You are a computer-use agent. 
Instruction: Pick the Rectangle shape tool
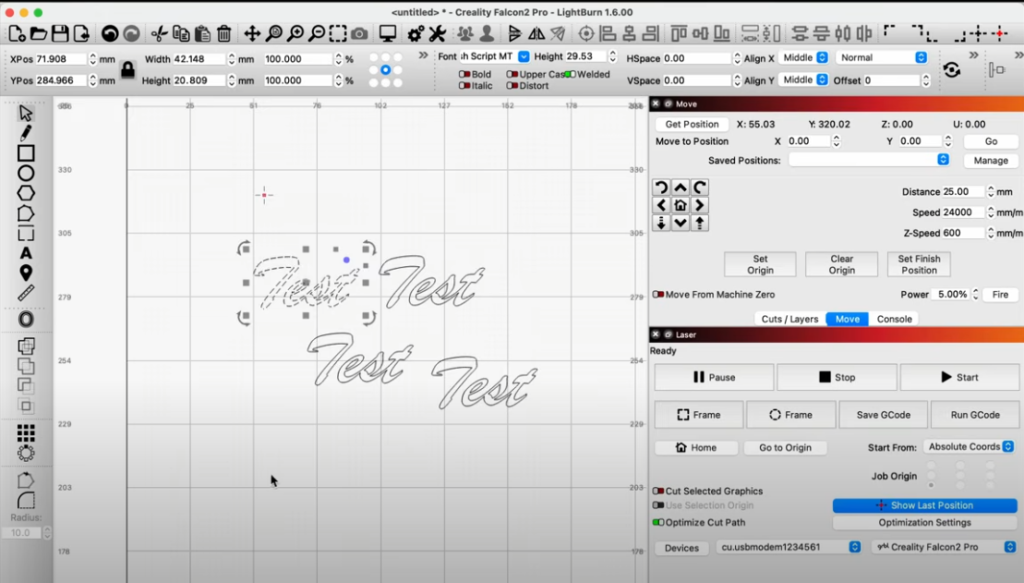26,153
